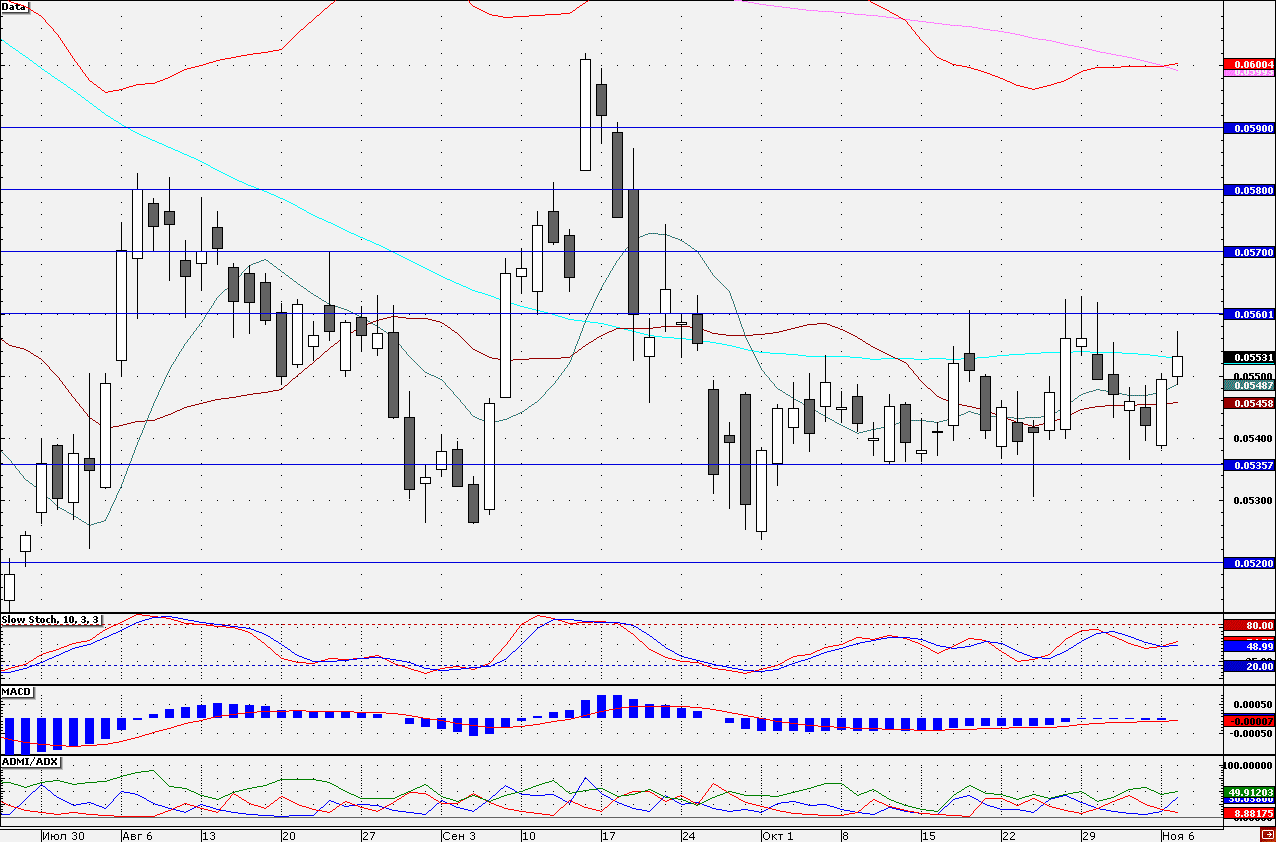Click the Окт 1 date label
The height and width of the screenshot is (842, 1276).
(x=777, y=835)
